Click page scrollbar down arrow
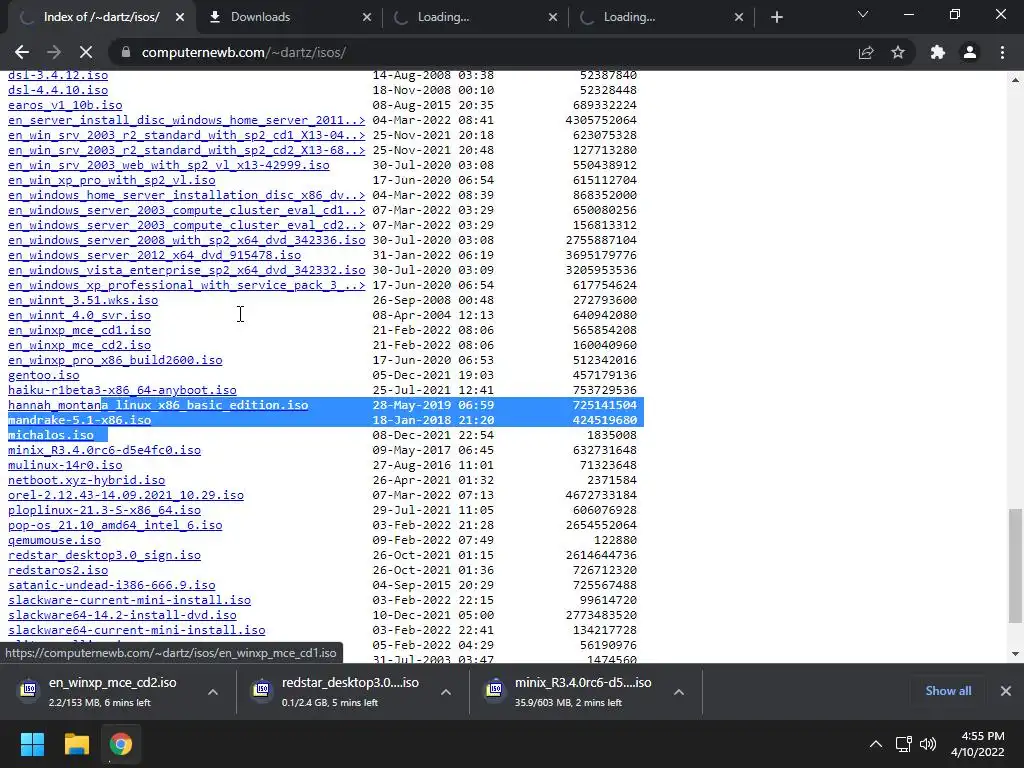Viewport: 1024px width, 768px height. click(x=1015, y=654)
